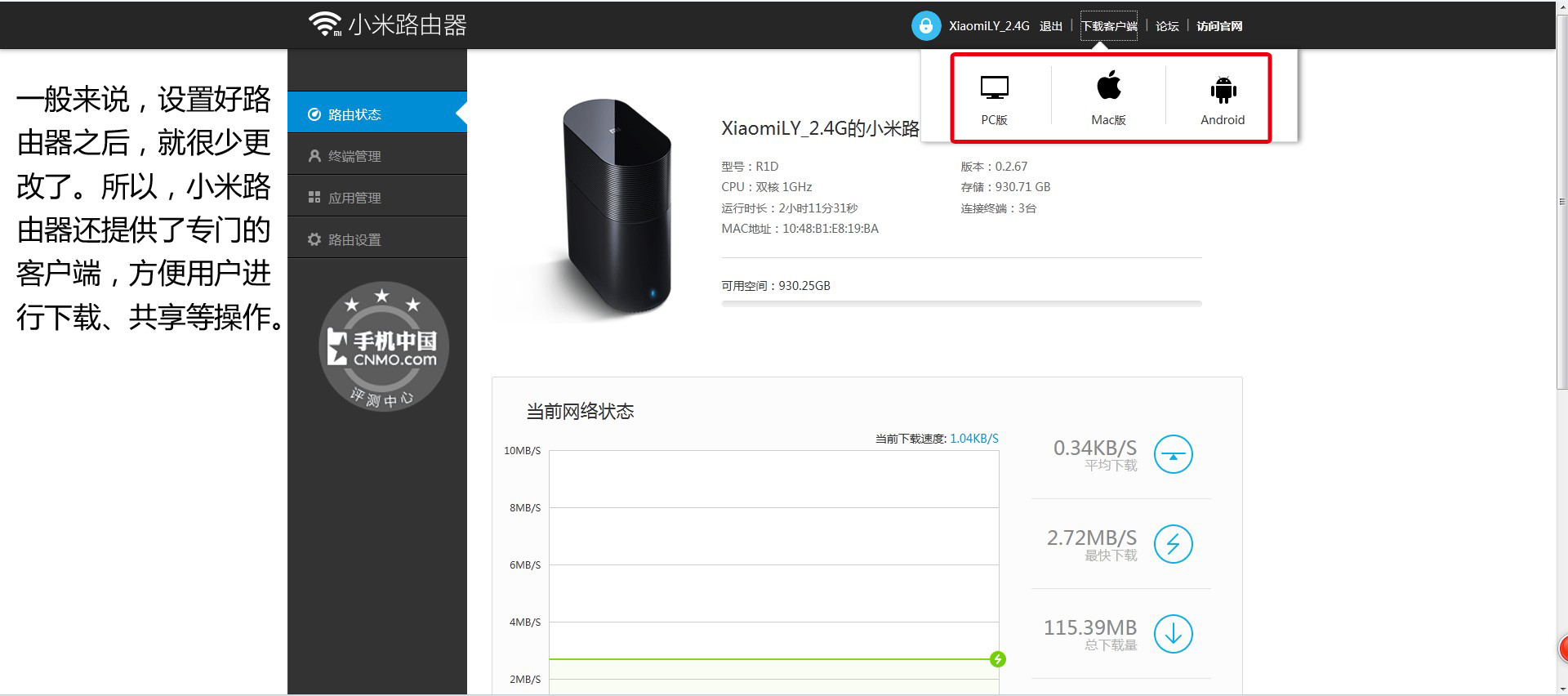The height and width of the screenshot is (696, 1568).
Task: Click the black router product image
Action: (617, 207)
